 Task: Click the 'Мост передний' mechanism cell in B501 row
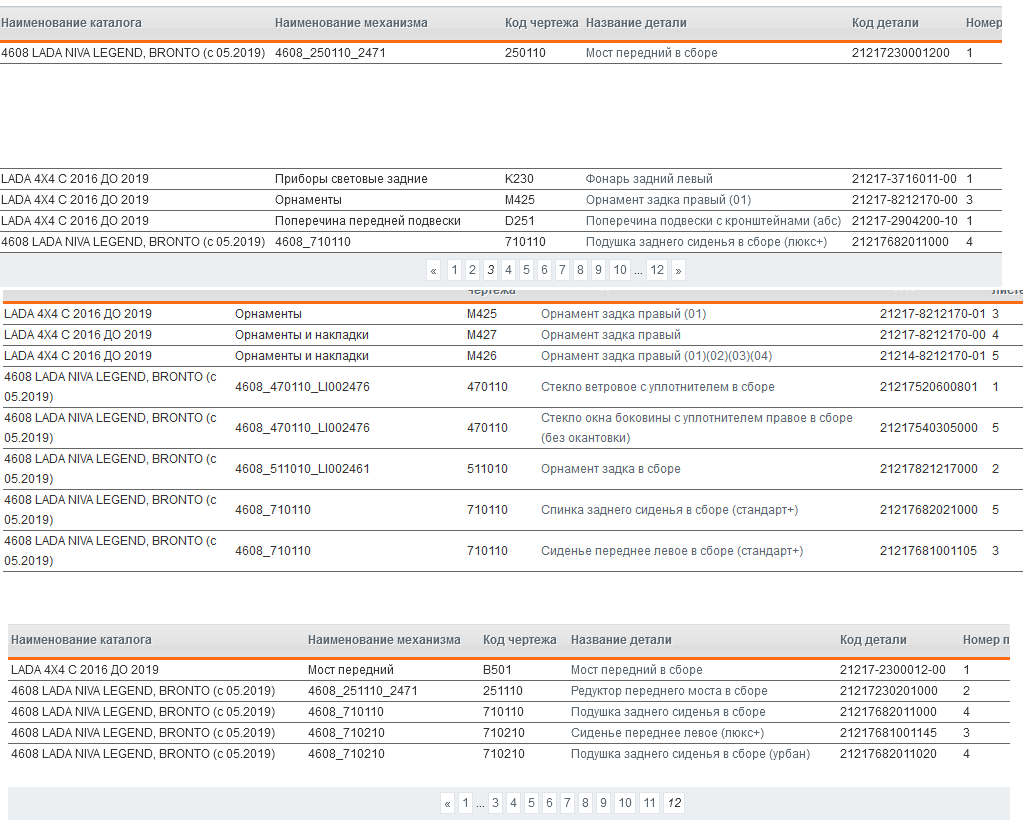[351, 670]
